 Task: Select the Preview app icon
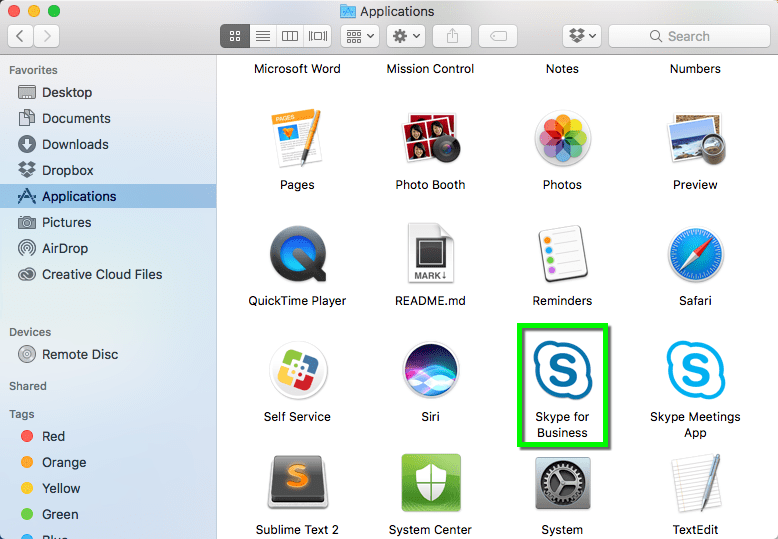click(x=696, y=139)
